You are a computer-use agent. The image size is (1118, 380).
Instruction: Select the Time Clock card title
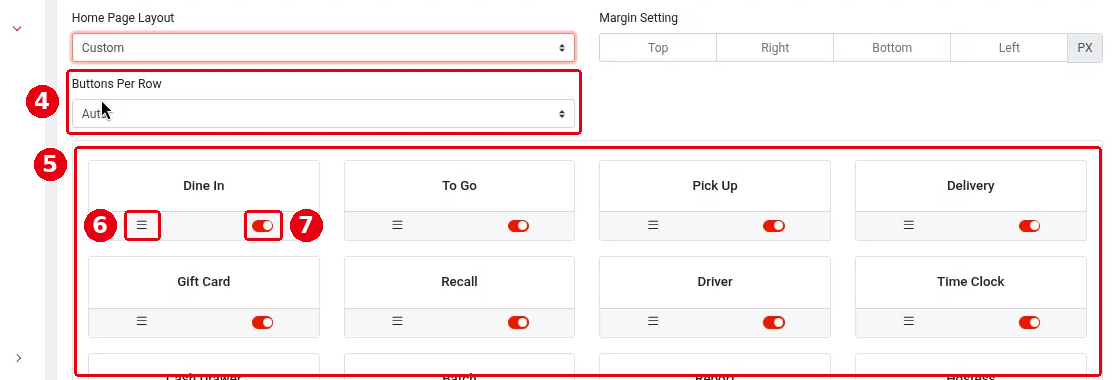970,282
